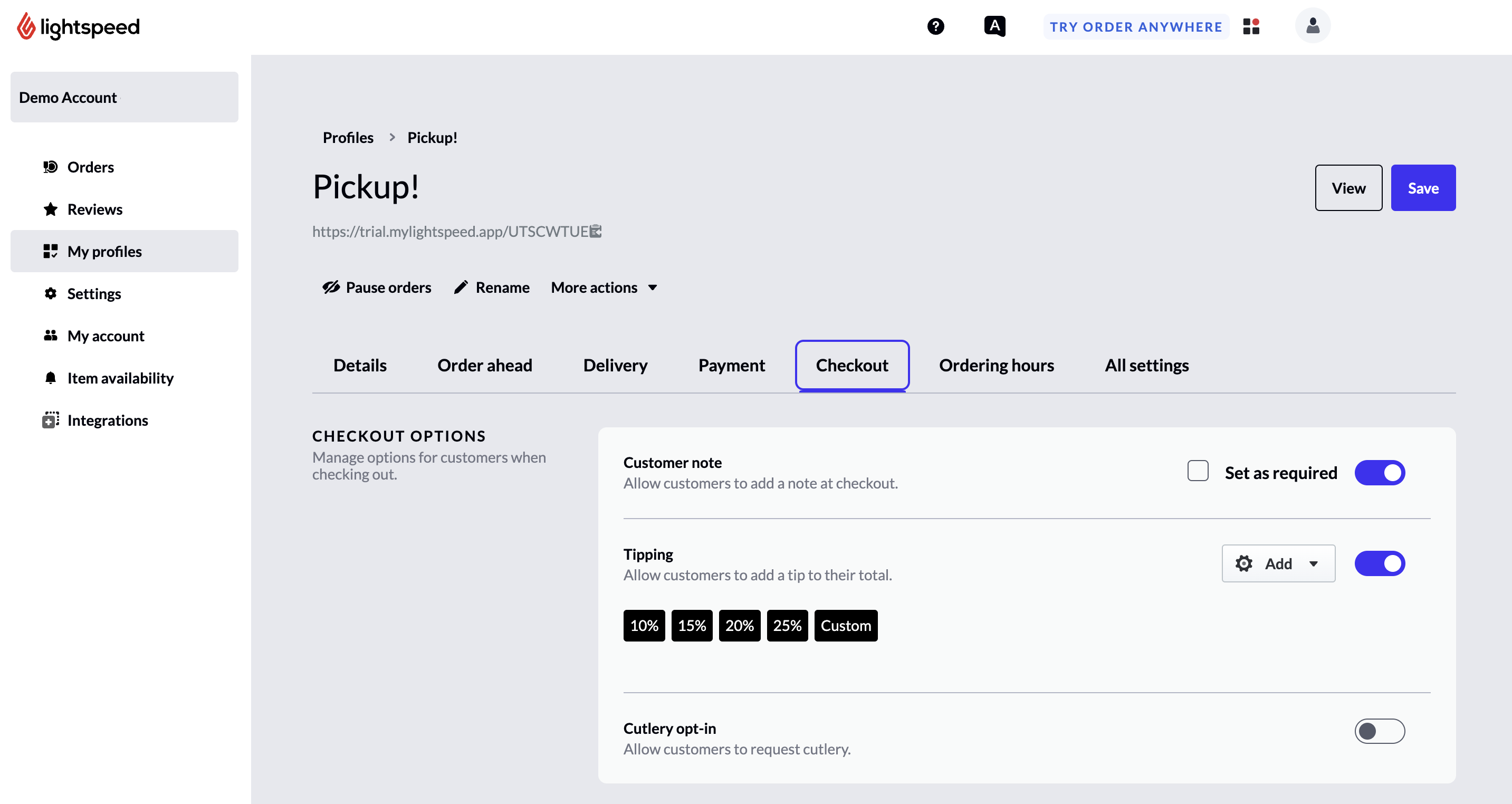Go to Profiles breadcrumb link

click(348, 137)
